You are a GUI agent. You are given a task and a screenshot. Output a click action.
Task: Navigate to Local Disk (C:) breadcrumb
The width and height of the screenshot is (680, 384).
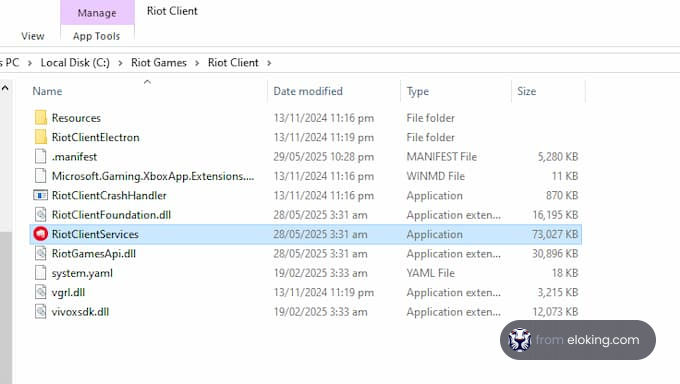click(75, 62)
